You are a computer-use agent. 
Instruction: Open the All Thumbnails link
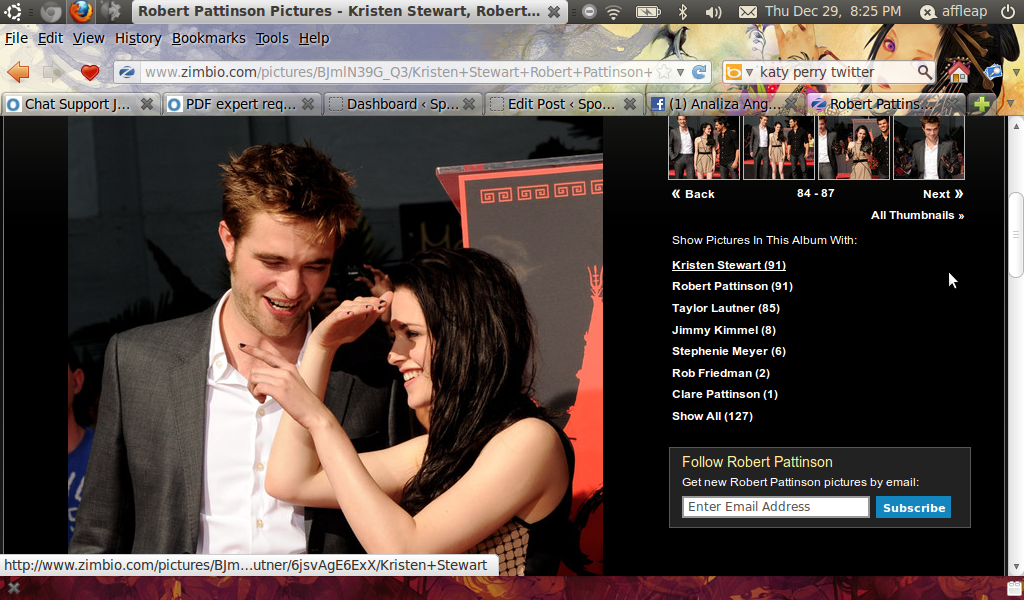918,215
